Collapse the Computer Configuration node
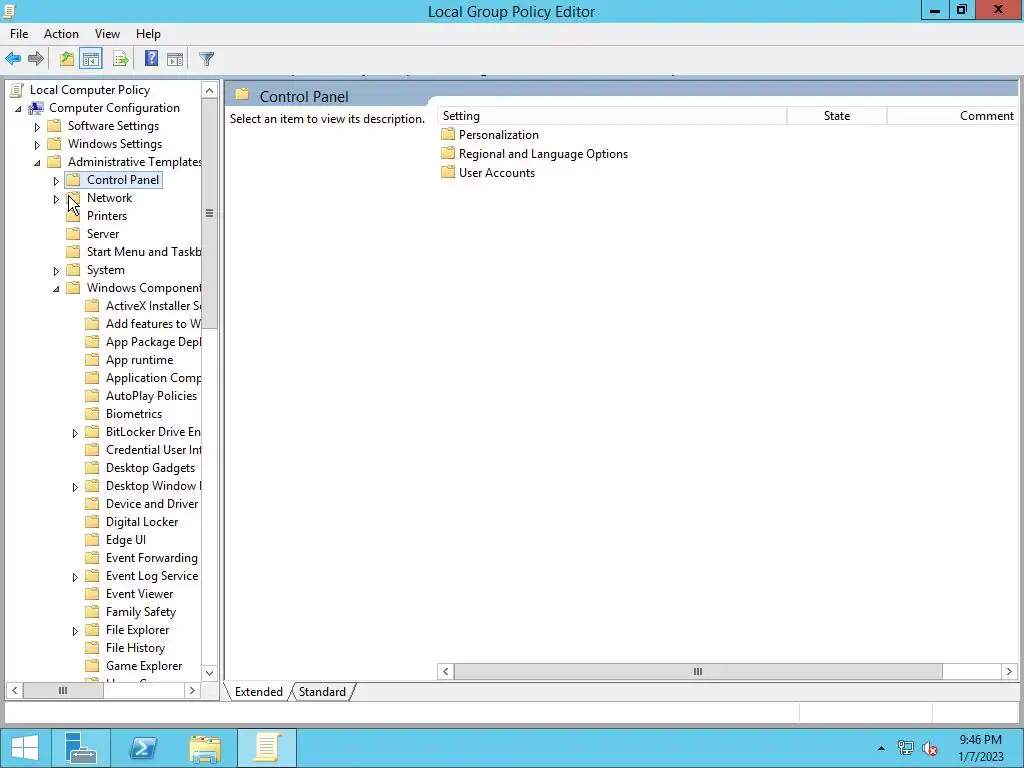This screenshot has width=1024, height=768. pos(18,108)
